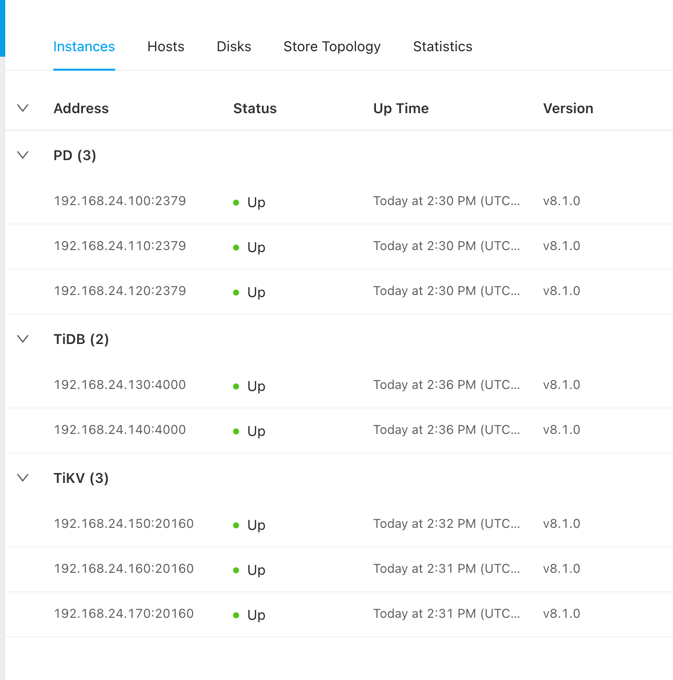Collapse the TiDB (2) group

23,339
